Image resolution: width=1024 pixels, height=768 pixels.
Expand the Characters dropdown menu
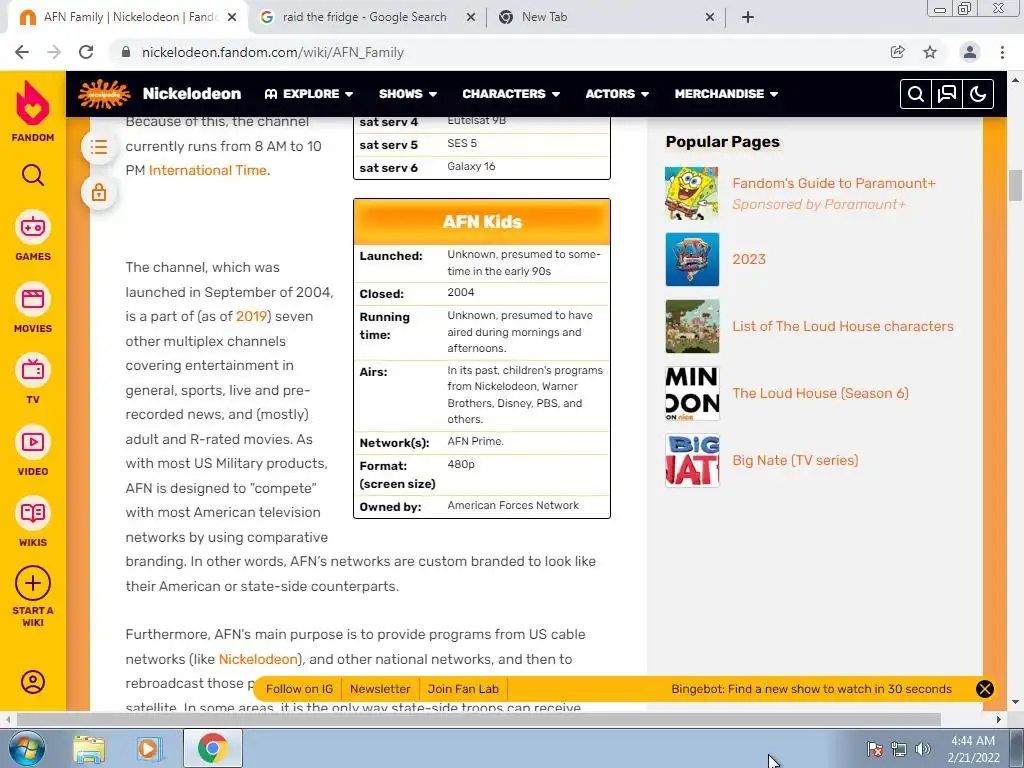(511, 94)
